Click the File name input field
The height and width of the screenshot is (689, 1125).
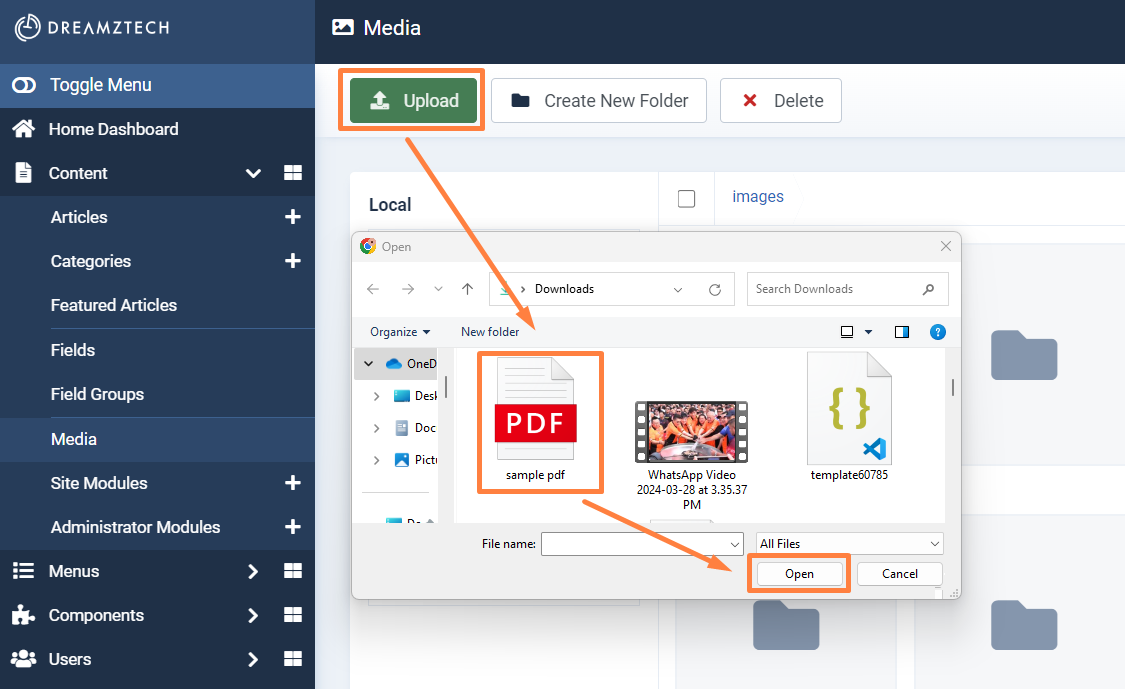pyautogui.click(x=642, y=544)
